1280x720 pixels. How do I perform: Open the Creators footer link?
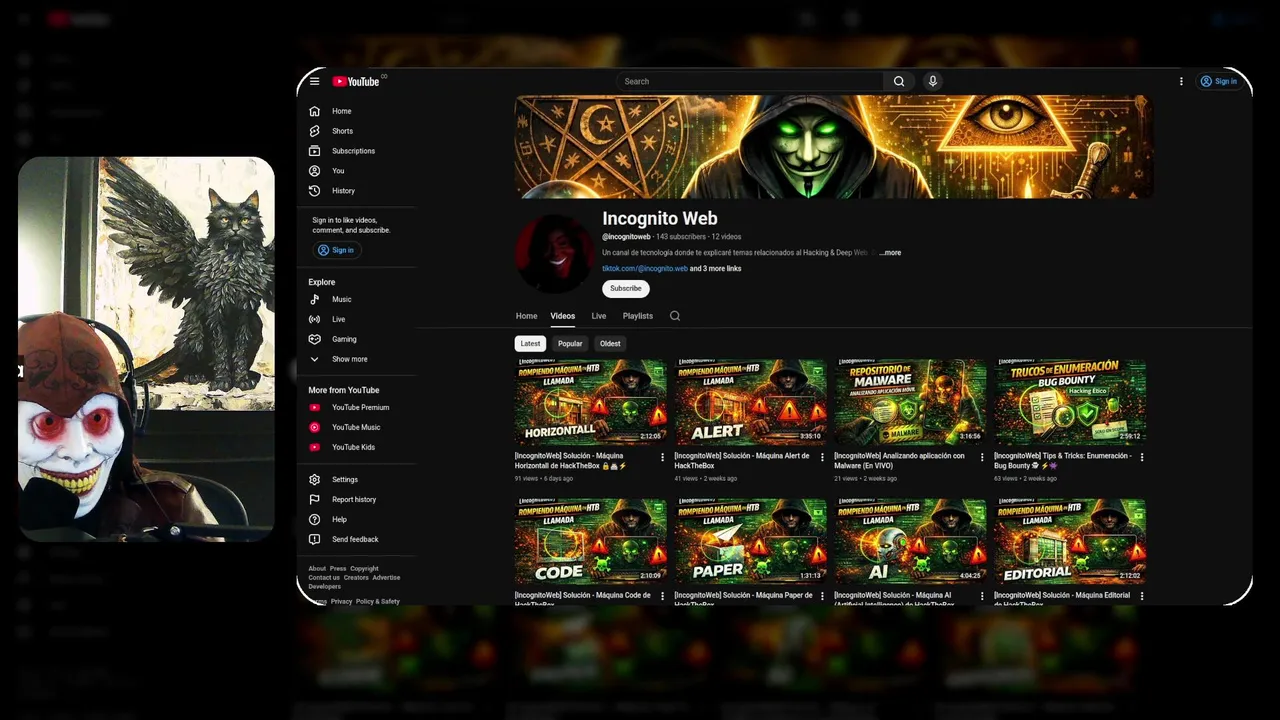tap(356, 578)
